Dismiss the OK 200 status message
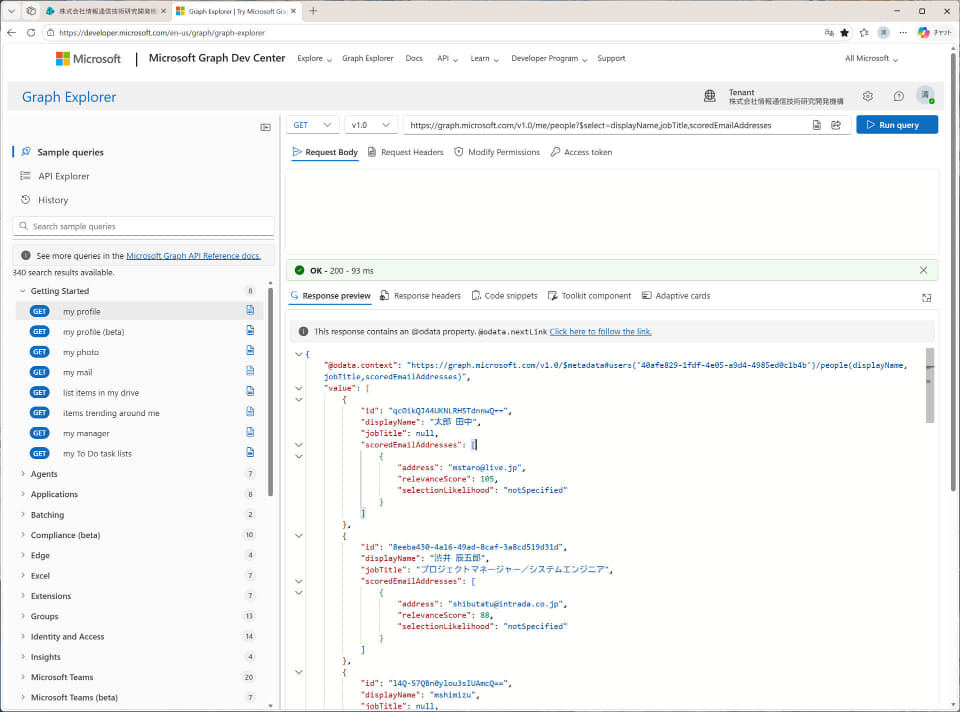960x712 pixels. [x=923, y=270]
